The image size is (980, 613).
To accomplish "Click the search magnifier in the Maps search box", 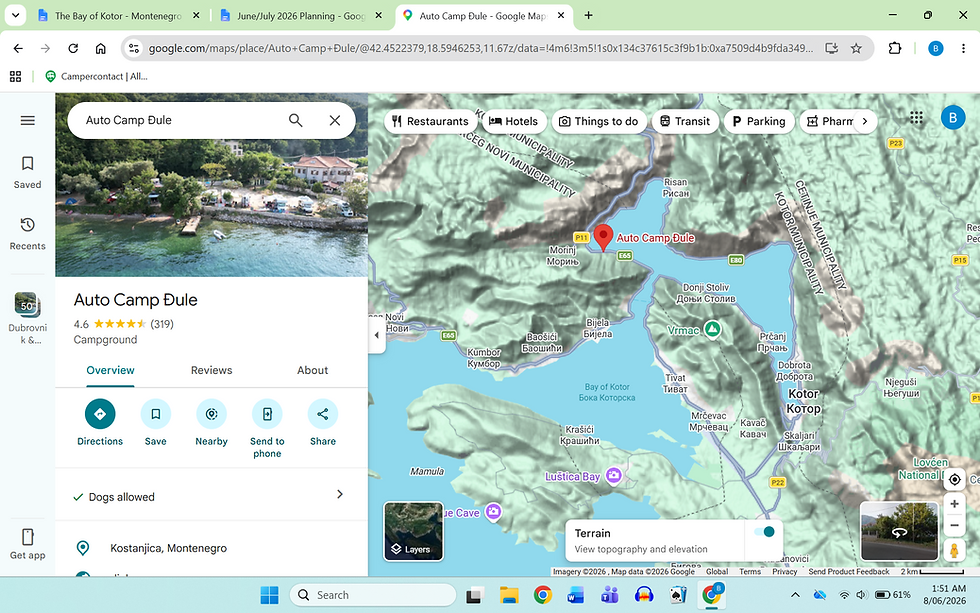I will click(x=296, y=121).
